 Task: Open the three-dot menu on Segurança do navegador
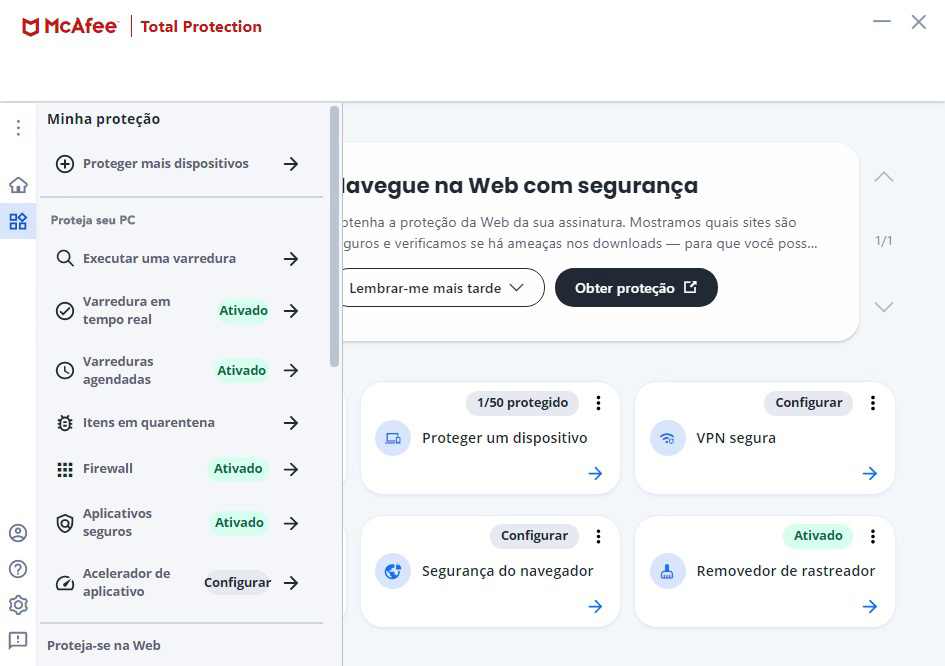coord(598,536)
